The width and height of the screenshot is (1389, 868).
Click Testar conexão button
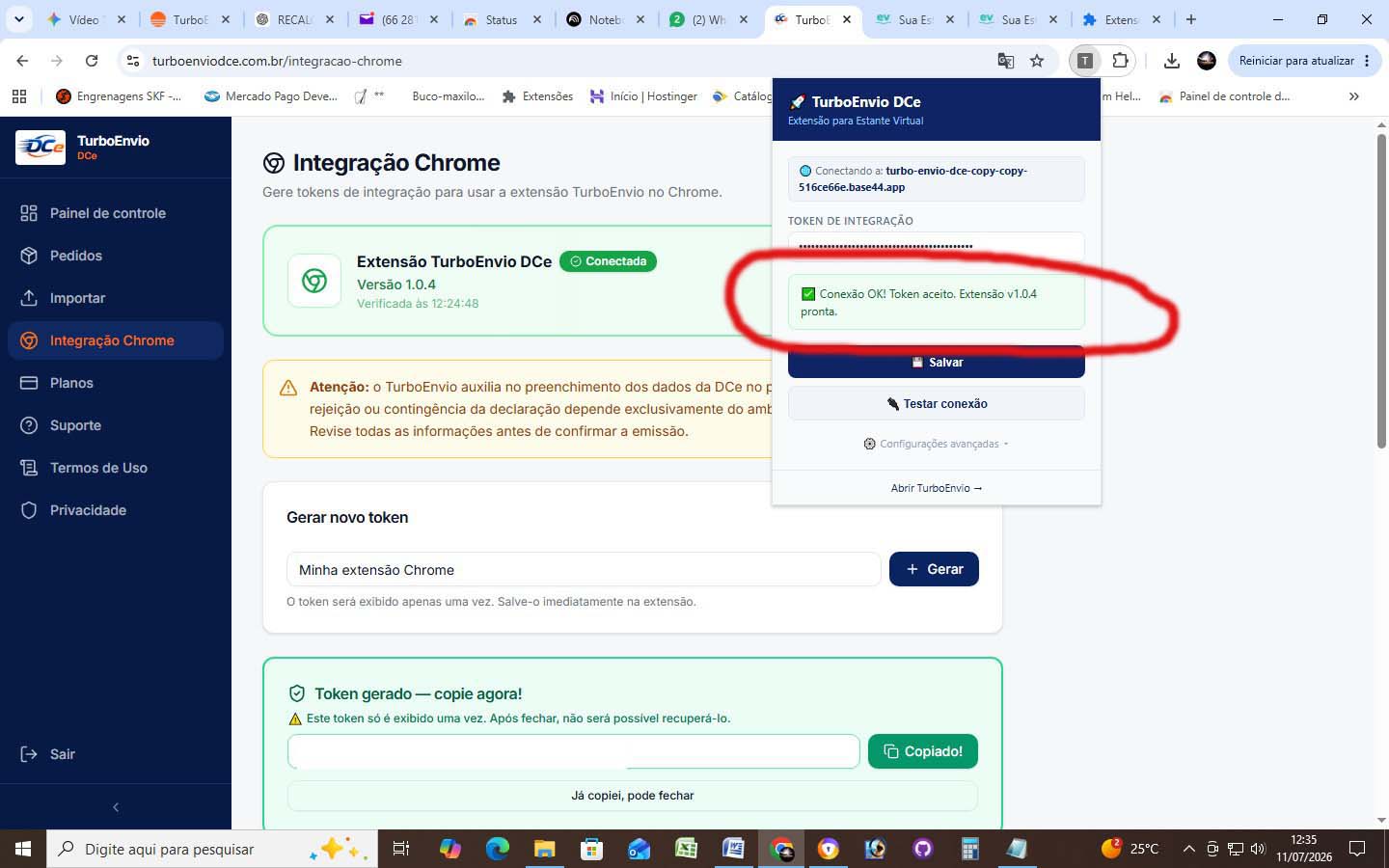[936, 404]
